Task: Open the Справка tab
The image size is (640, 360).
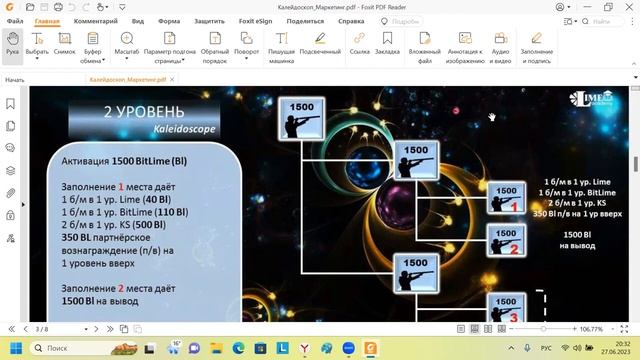Action: tap(351, 21)
